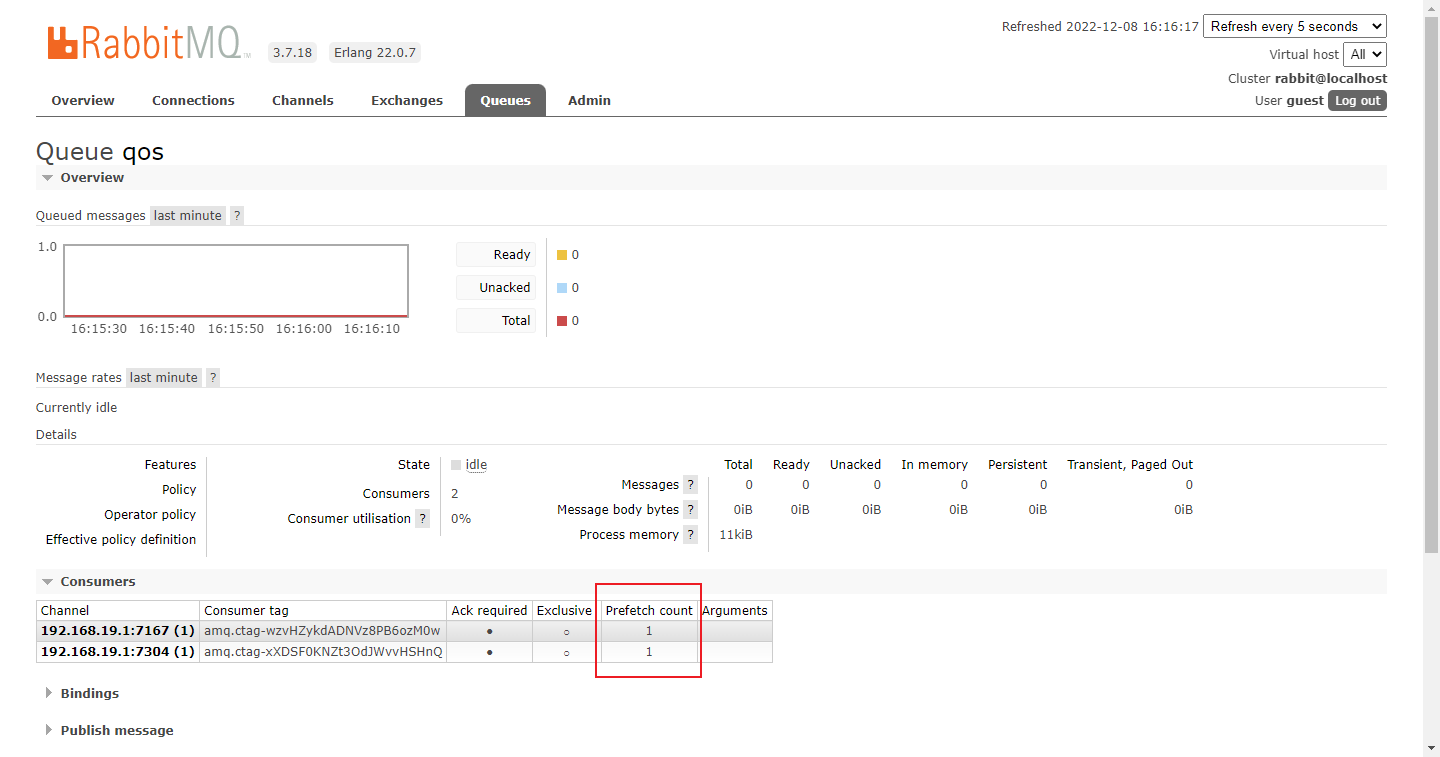Click the Prefetch count column header
This screenshot has width=1440, height=757.
(649, 610)
